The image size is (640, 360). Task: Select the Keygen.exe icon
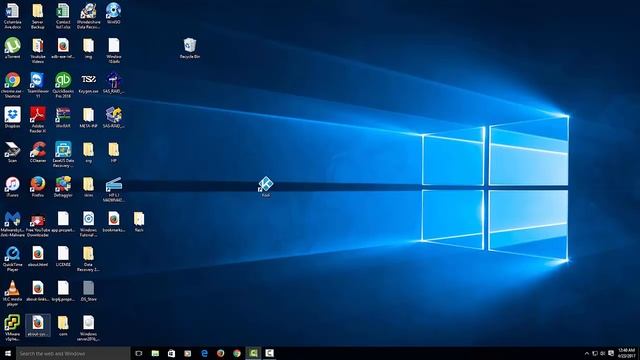(x=89, y=83)
